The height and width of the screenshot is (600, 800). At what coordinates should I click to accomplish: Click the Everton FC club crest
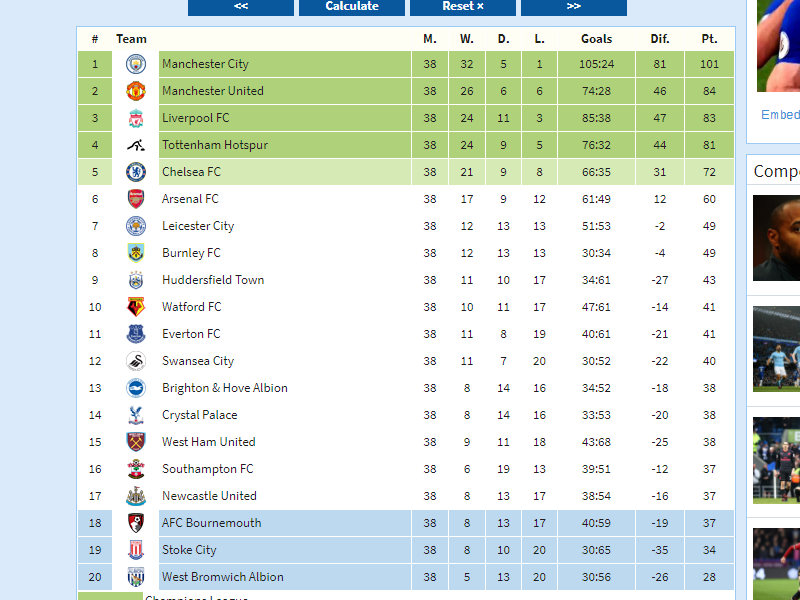(136, 334)
